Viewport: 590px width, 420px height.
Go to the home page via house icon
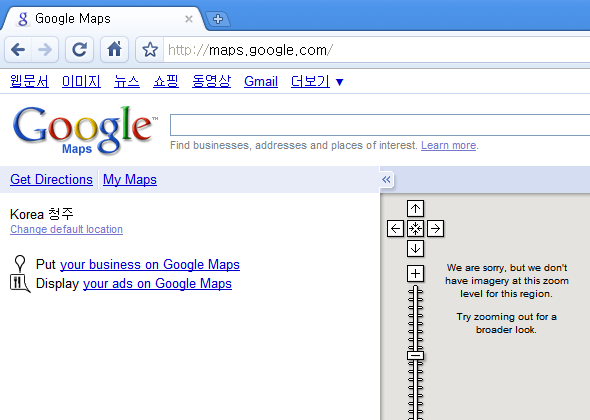(114, 49)
